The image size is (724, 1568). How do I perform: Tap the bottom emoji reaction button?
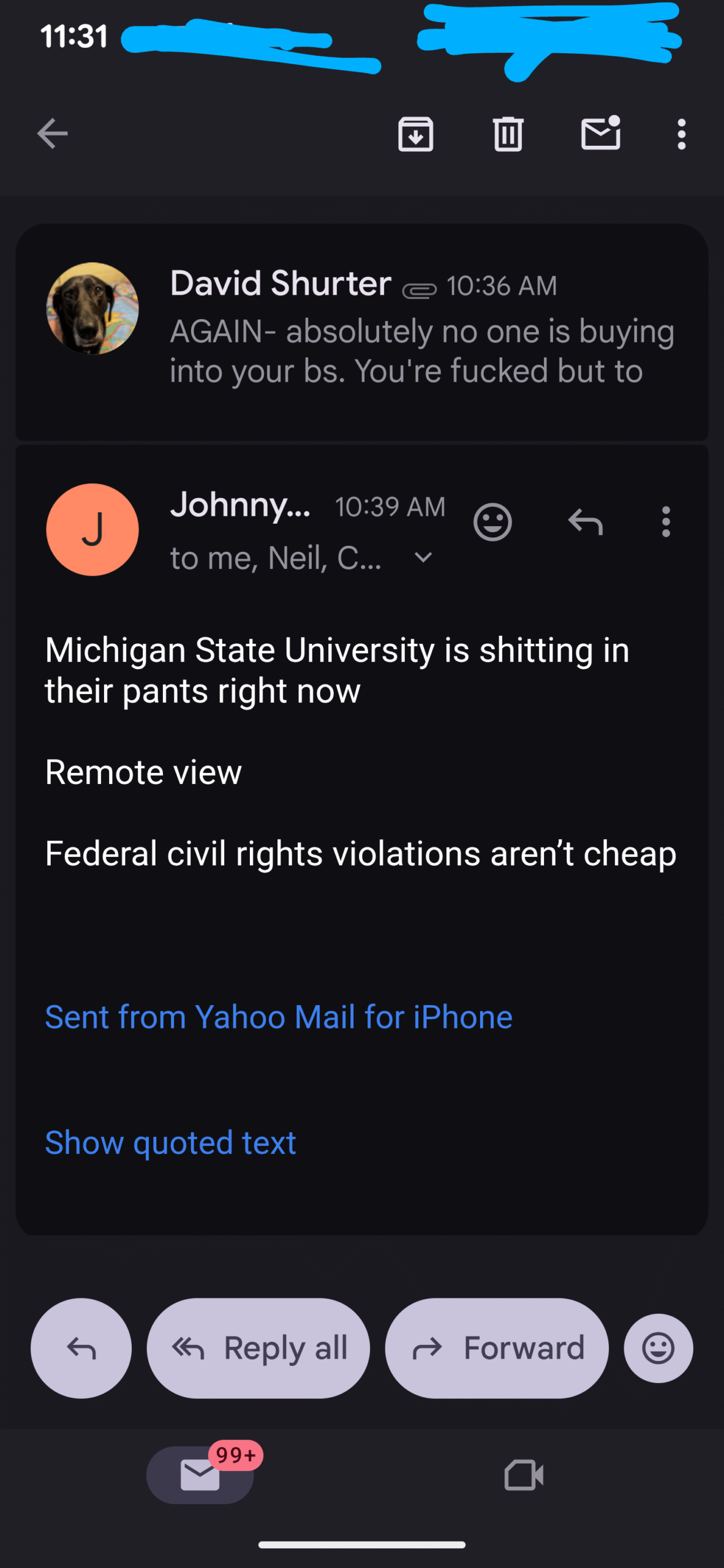(658, 1348)
